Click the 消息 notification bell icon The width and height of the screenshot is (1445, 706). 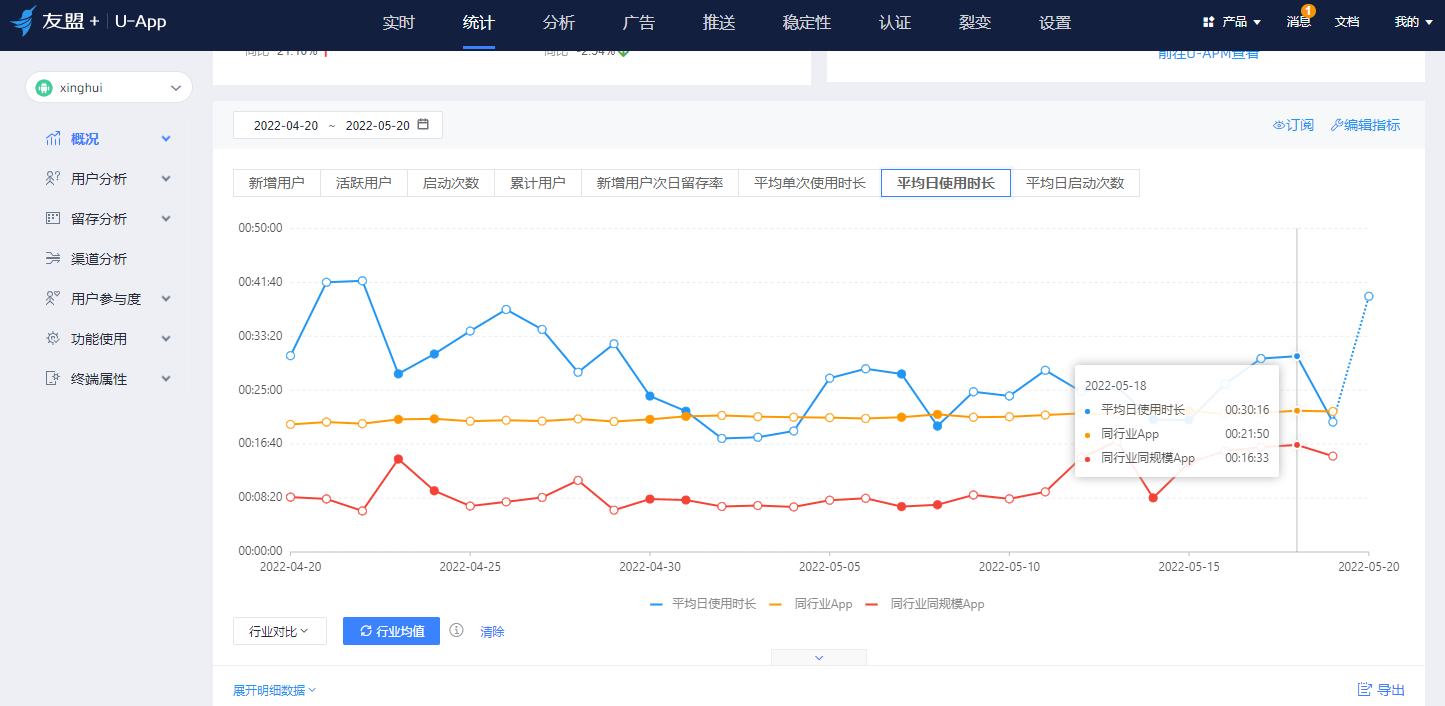tap(1298, 22)
